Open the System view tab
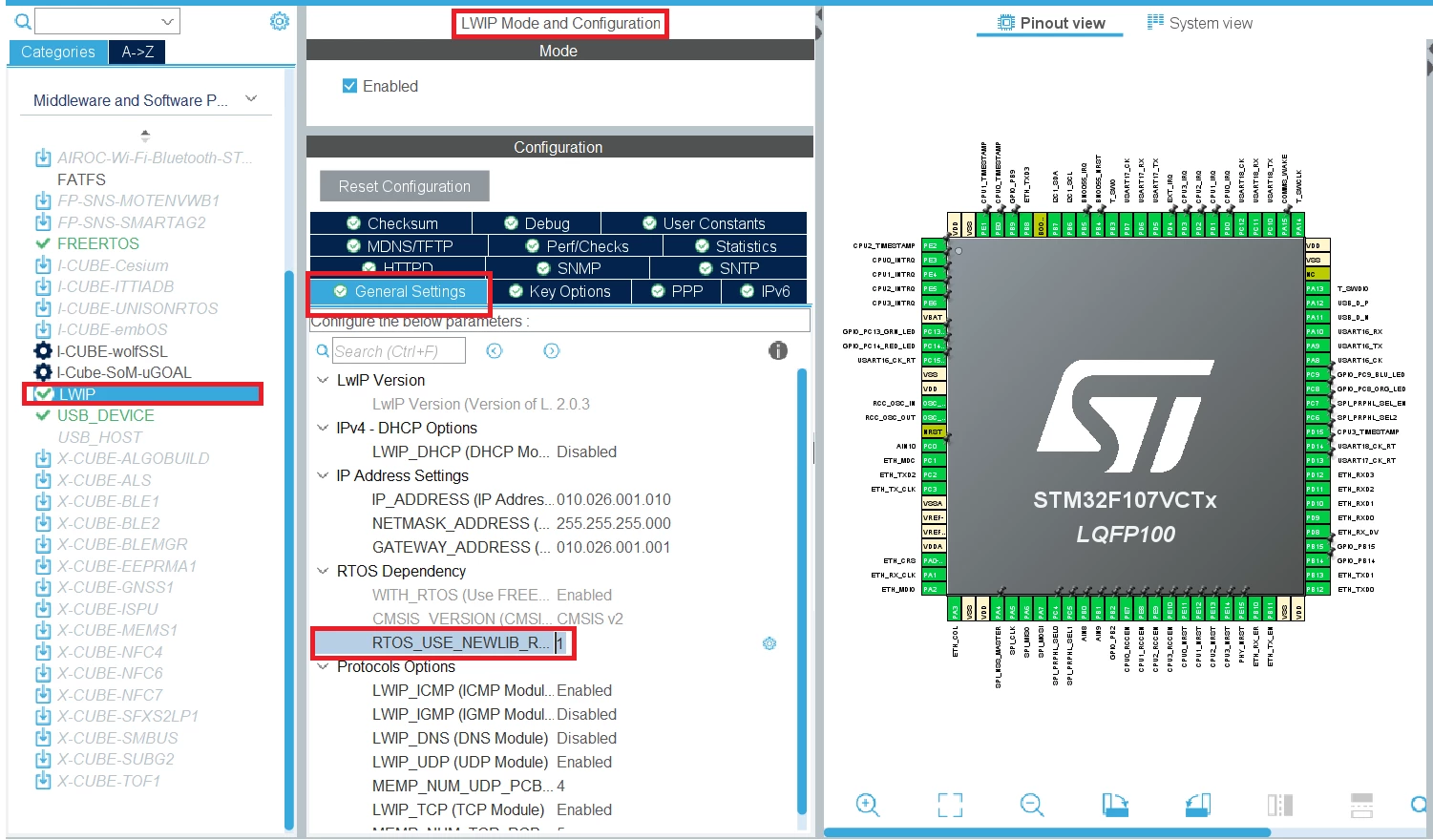1433x840 pixels. [1200, 23]
